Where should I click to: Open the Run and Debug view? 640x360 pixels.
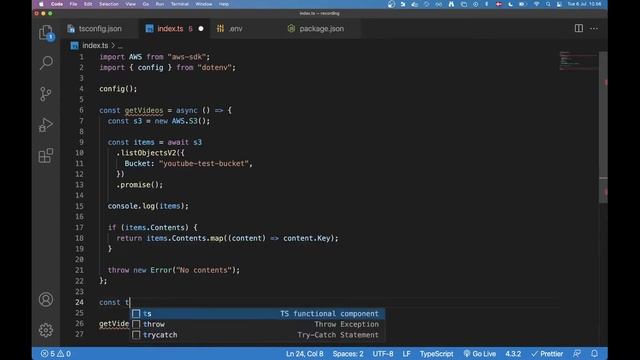[x=46, y=125]
